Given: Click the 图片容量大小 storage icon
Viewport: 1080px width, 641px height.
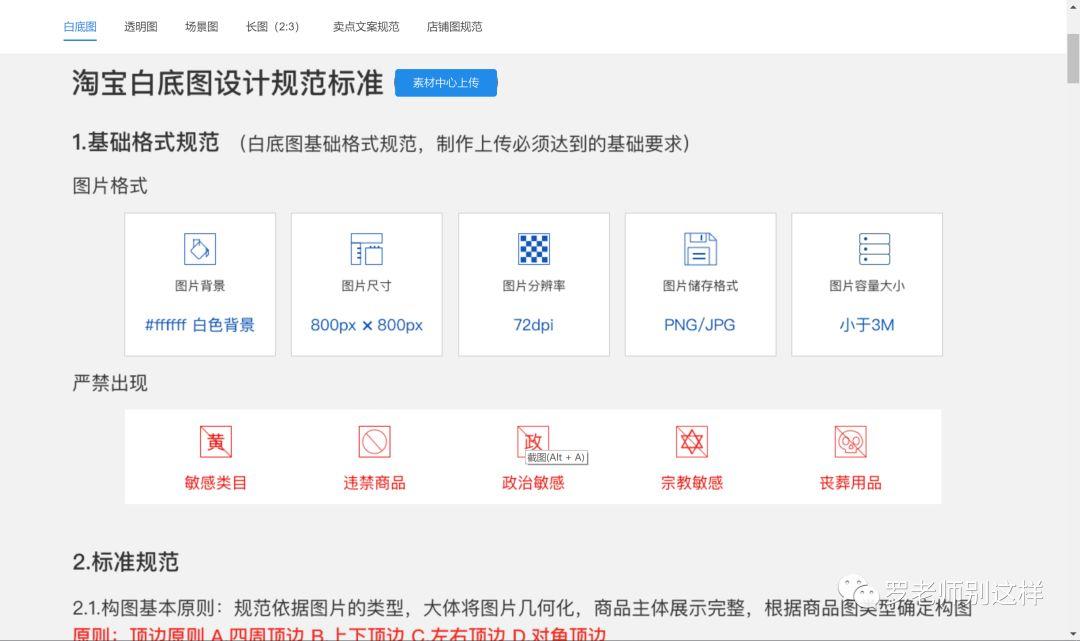Looking at the screenshot, I should [874, 249].
